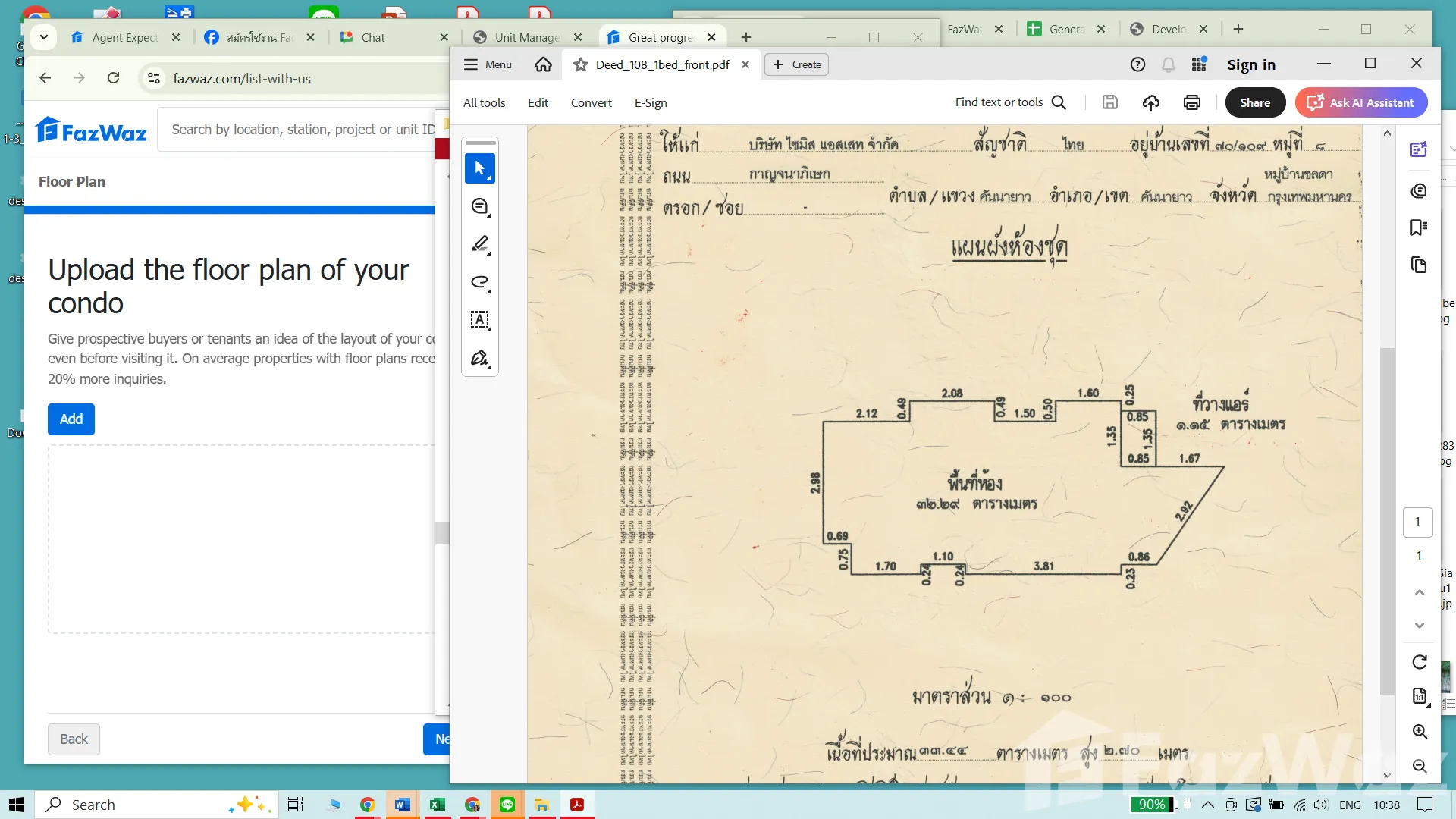Select the highlighter pen tool
The image size is (1456, 819).
point(479,244)
